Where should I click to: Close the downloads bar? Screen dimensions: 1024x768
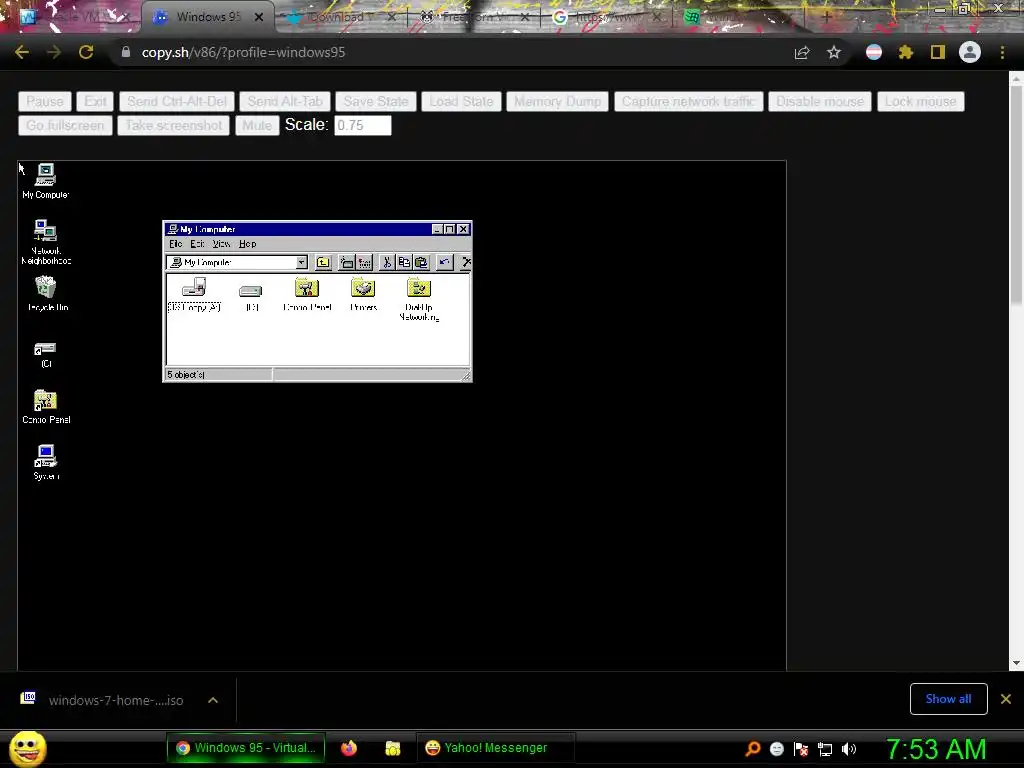click(1006, 699)
